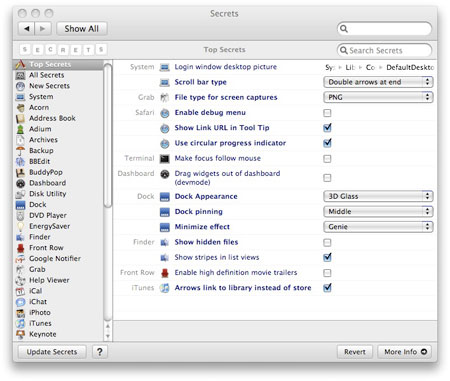
Task: Open the BBEdit icon
Action: 21,161
